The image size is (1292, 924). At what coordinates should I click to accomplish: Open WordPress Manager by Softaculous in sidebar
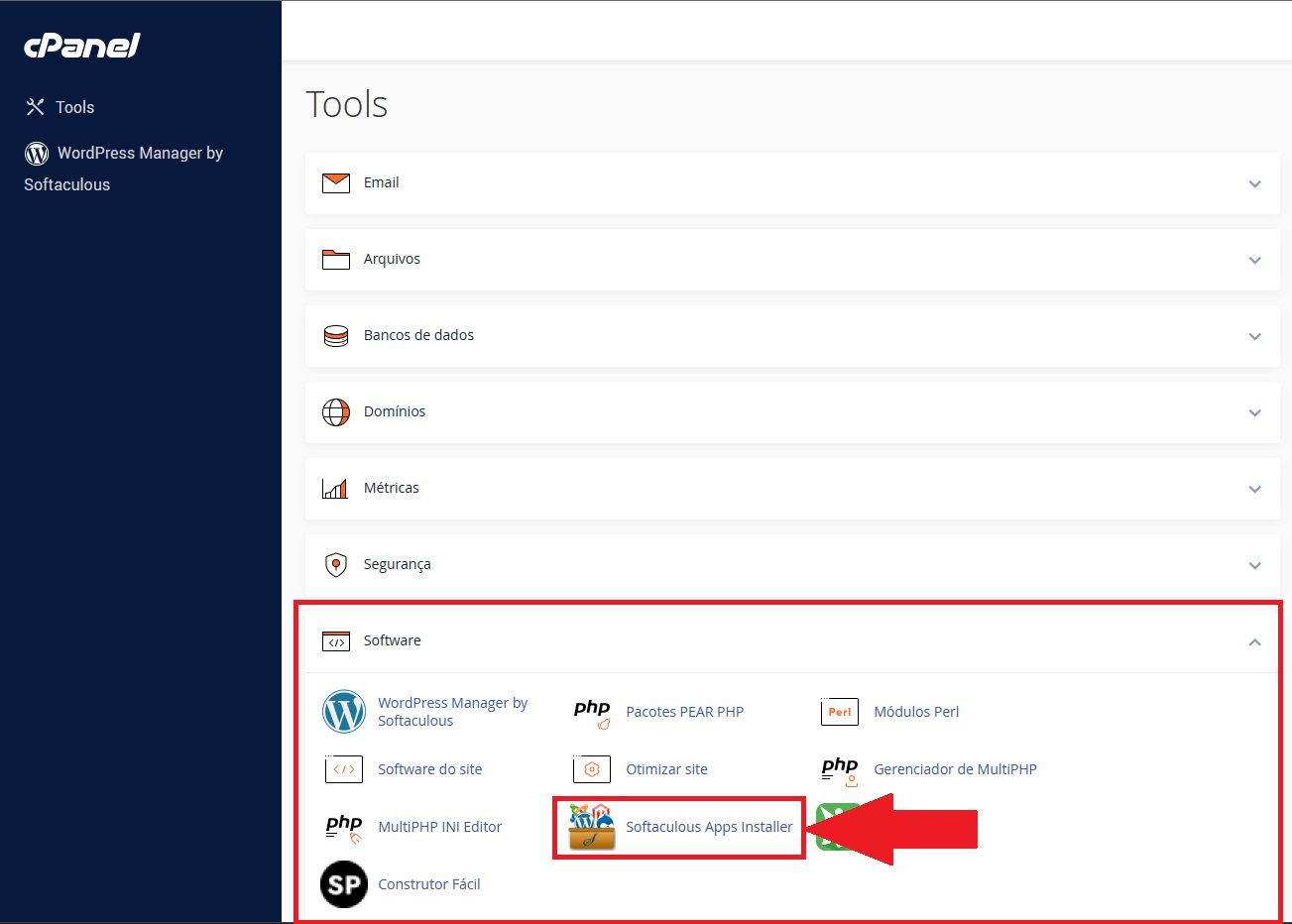pyautogui.click(x=123, y=169)
